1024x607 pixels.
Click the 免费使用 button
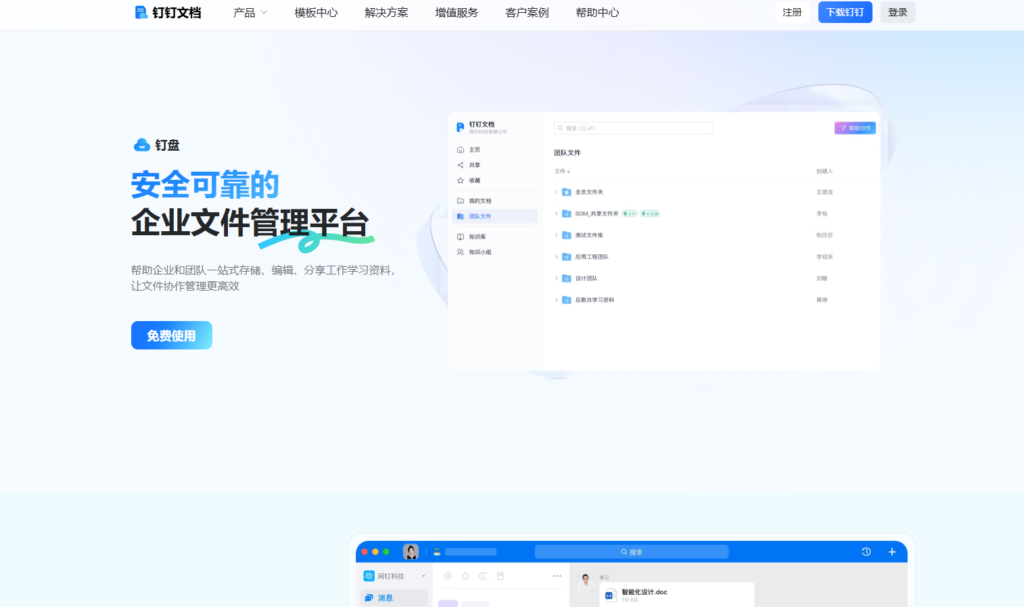(x=171, y=335)
